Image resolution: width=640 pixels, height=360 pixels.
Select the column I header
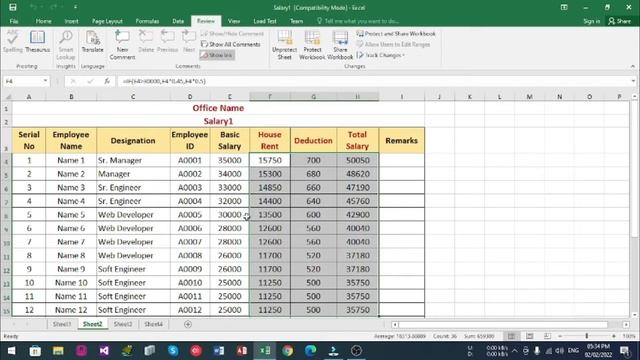point(402,97)
